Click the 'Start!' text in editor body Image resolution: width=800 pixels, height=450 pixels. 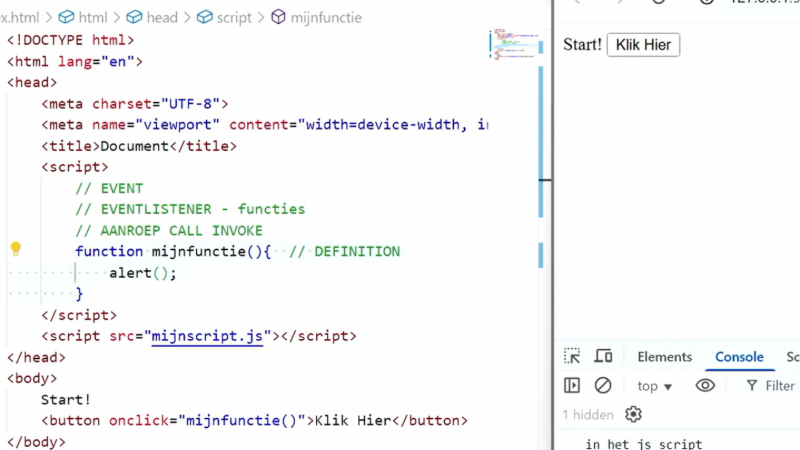[66, 399]
